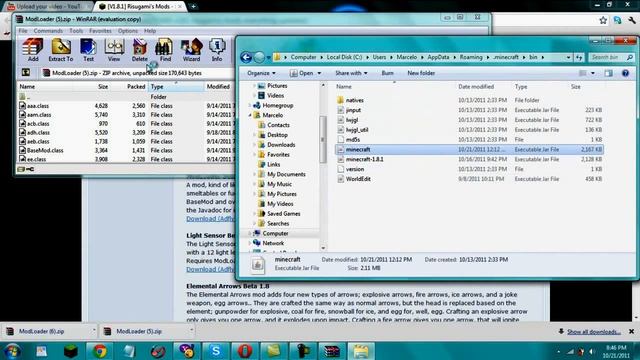Open the change view dropdown arrow

click(x=593, y=73)
